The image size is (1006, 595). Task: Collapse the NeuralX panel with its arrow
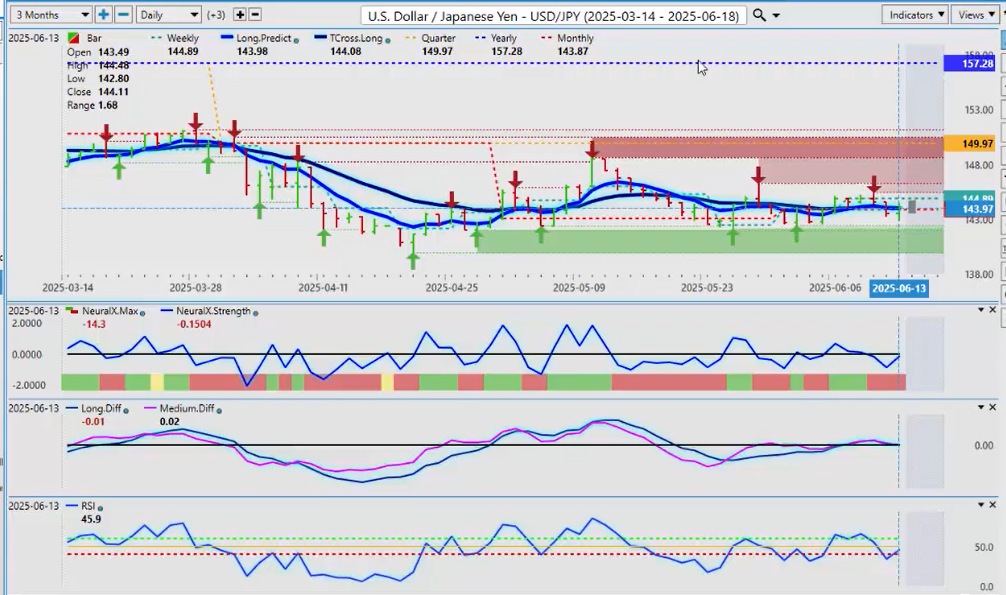click(x=981, y=310)
